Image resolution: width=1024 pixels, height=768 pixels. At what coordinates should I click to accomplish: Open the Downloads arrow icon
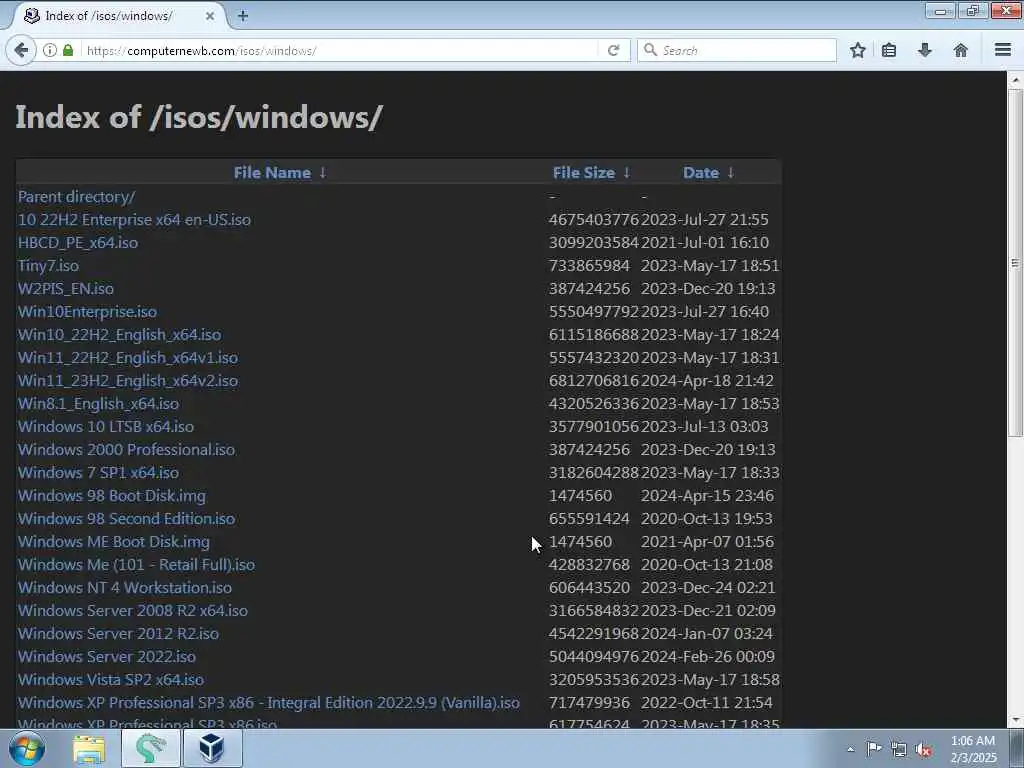pyautogui.click(x=924, y=50)
